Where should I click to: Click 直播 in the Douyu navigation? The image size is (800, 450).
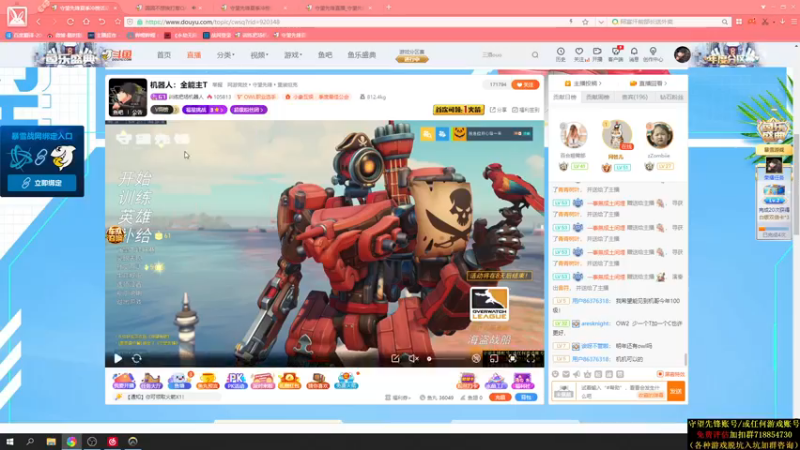click(x=194, y=55)
